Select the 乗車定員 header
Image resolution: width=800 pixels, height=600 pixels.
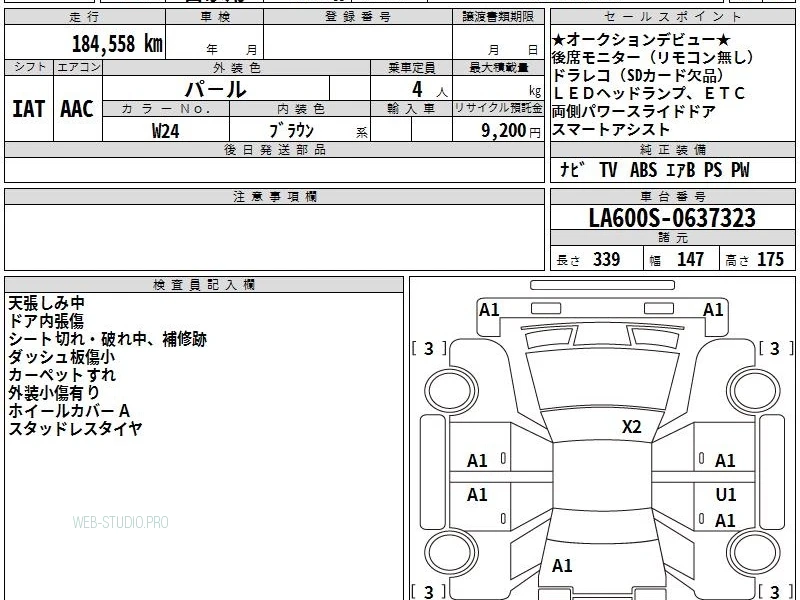coord(411,67)
